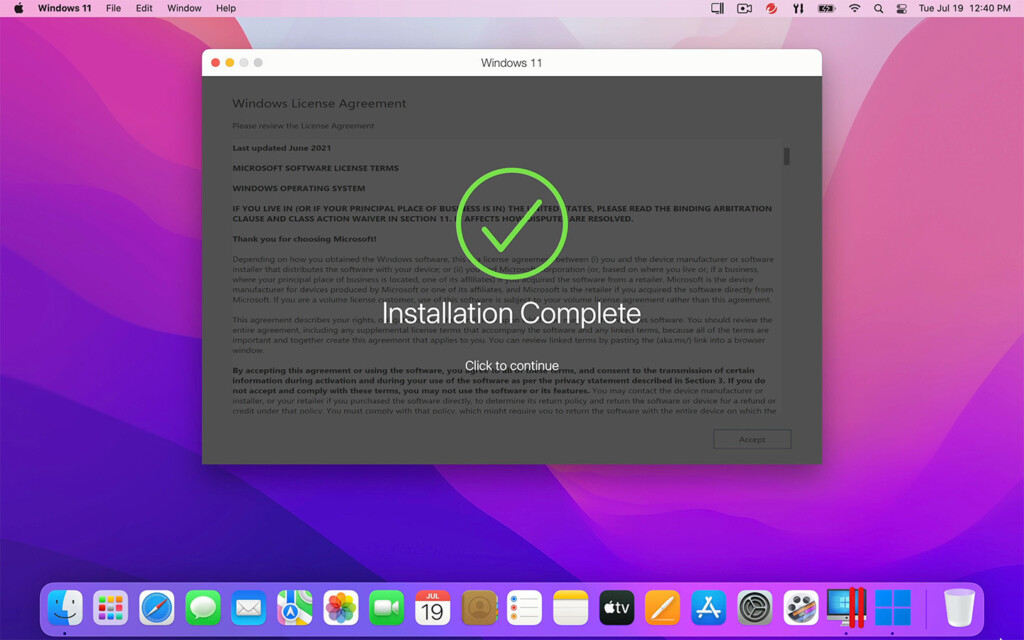Open Calendar showing Jul 19
This screenshot has width=1024, height=640.
[x=432, y=607]
